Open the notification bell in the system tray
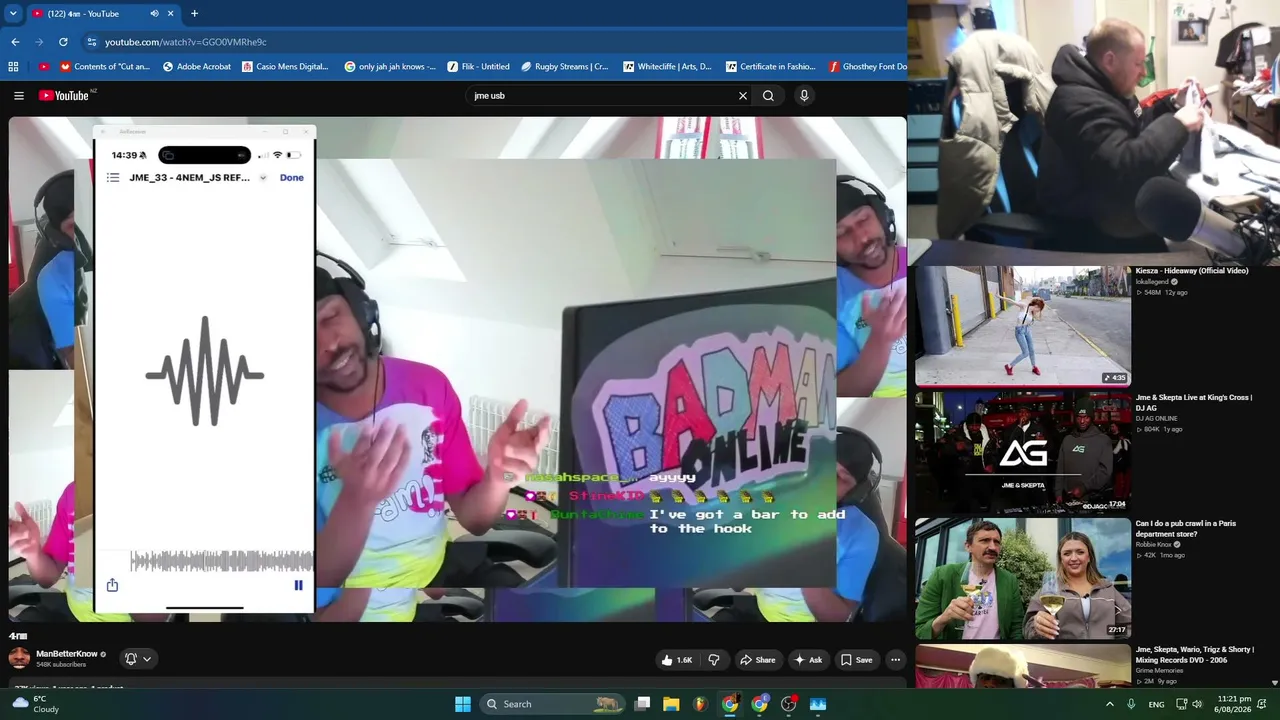 pos(1264,704)
